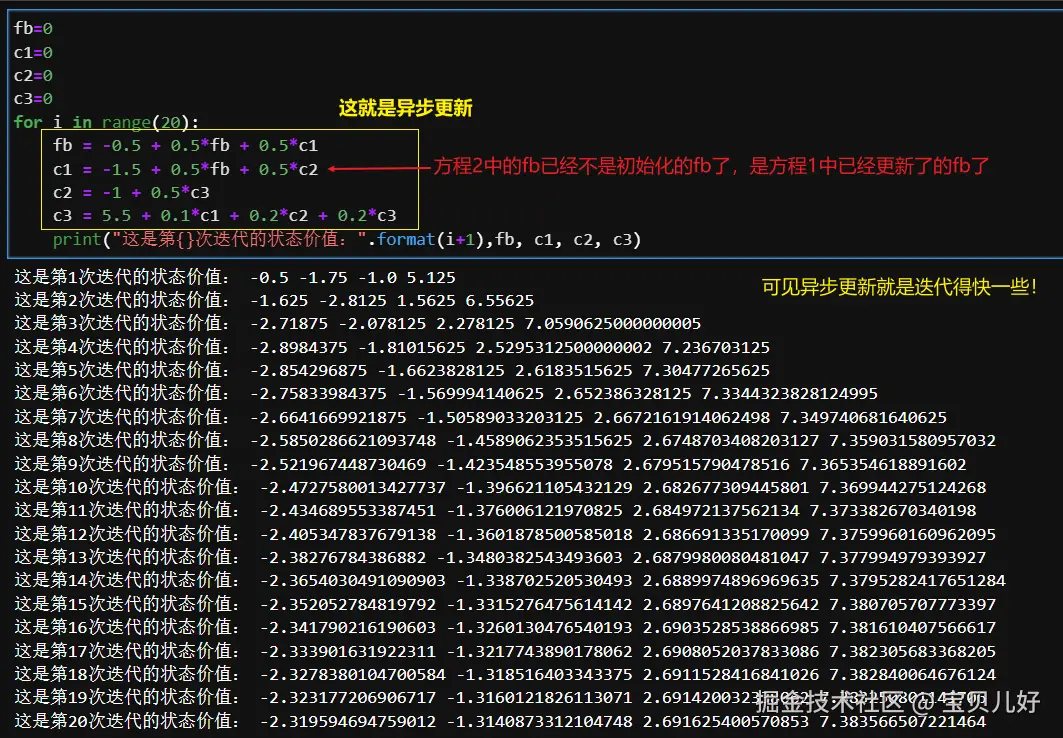Click the yellow note "这就是异步更新"

coord(405,108)
